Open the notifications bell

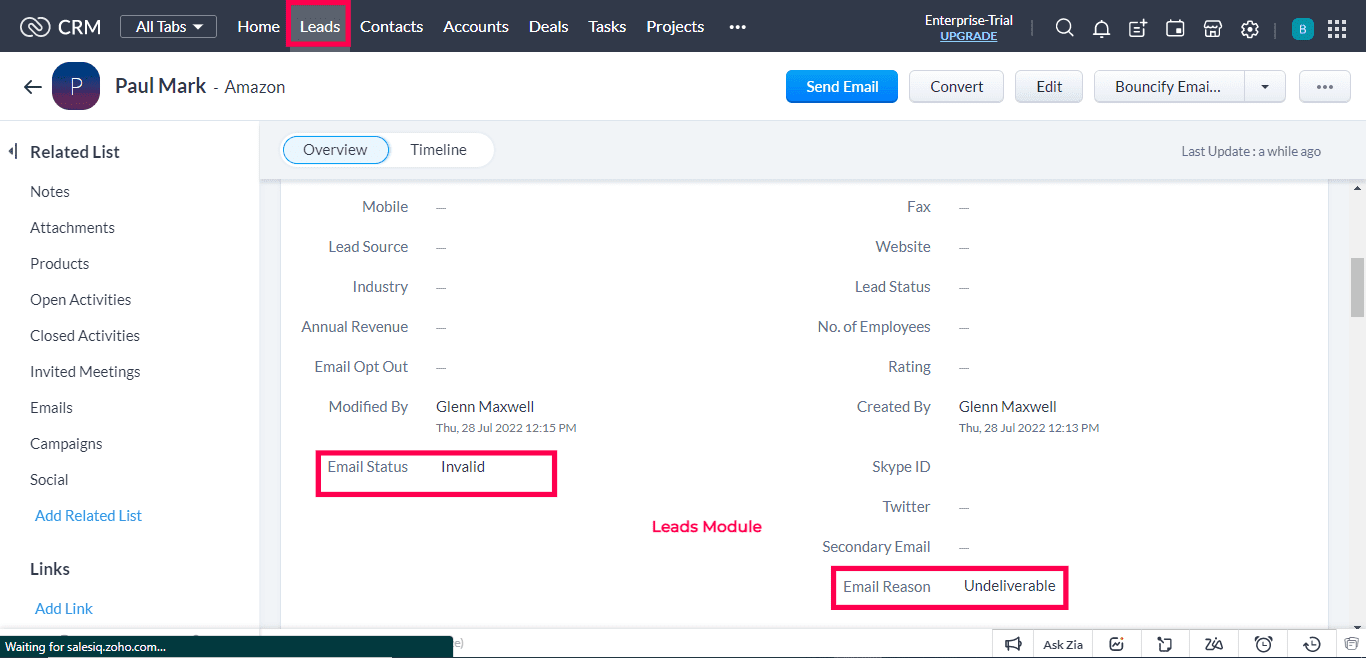point(1101,28)
